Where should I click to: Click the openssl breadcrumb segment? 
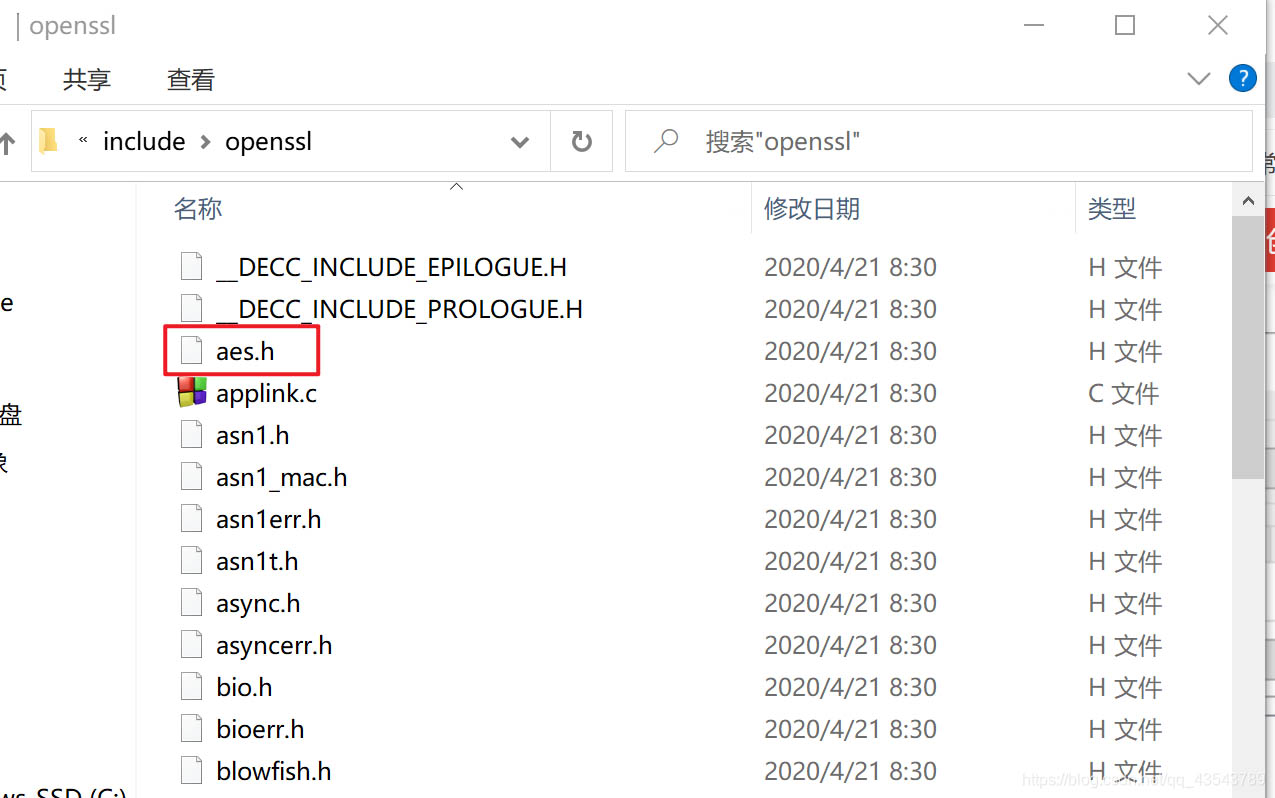coord(268,142)
